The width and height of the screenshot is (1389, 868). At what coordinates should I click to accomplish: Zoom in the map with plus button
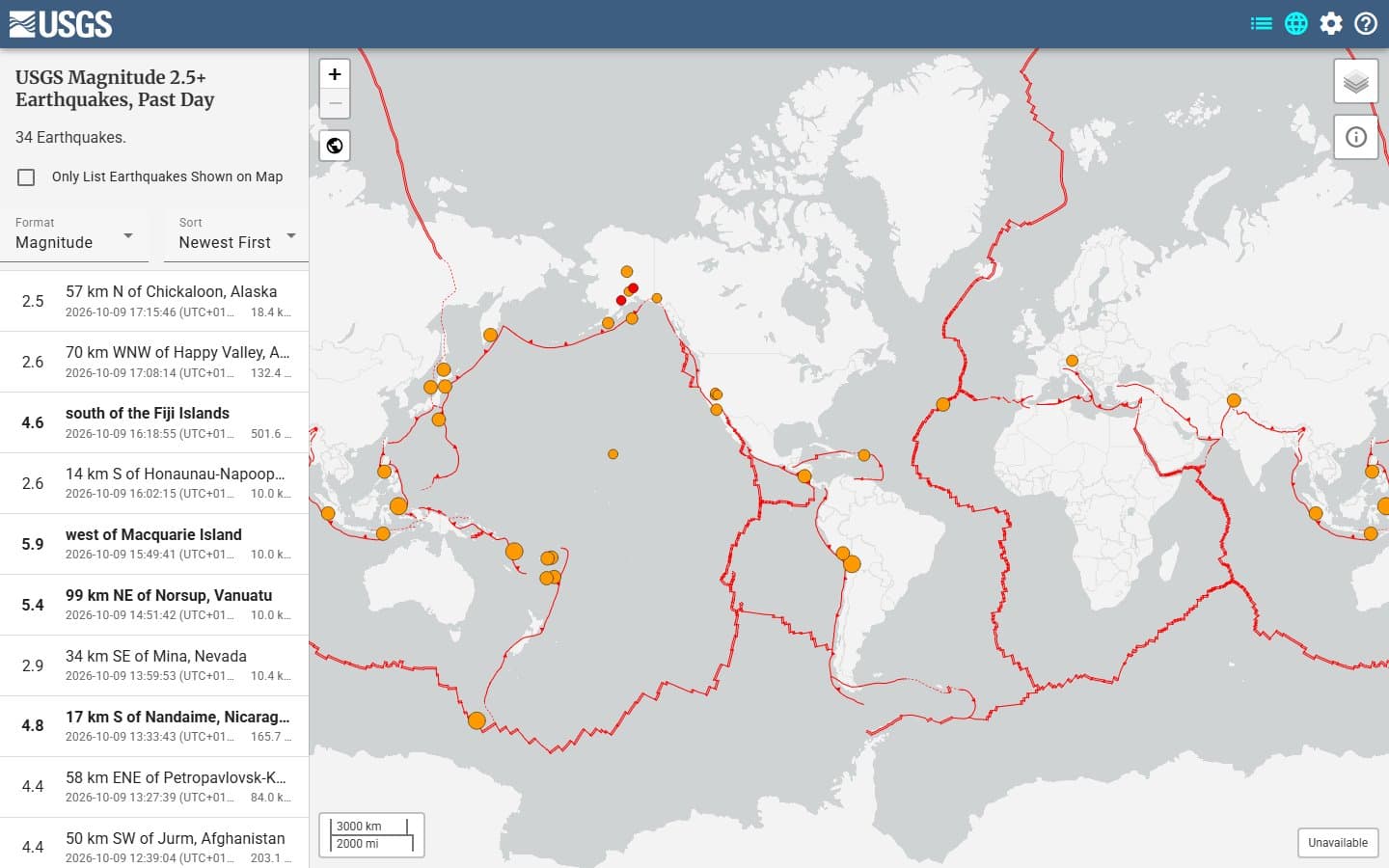[335, 74]
